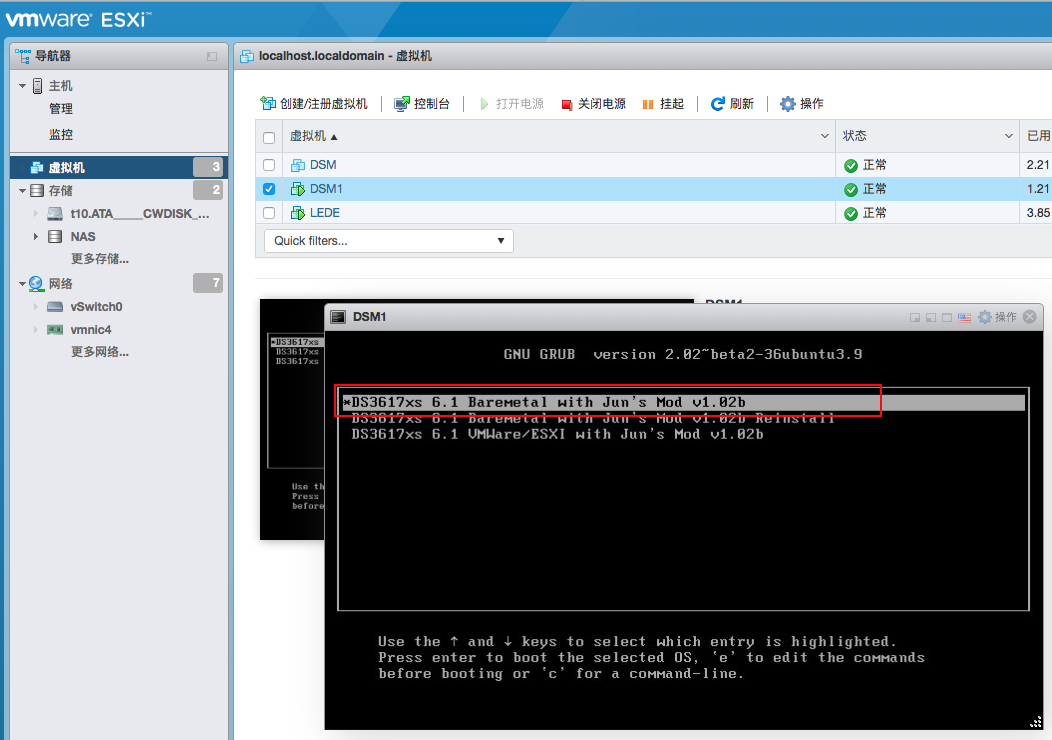The width and height of the screenshot is (1052, 740).
Task: Click the smallest console size icon
Action: 914,318
